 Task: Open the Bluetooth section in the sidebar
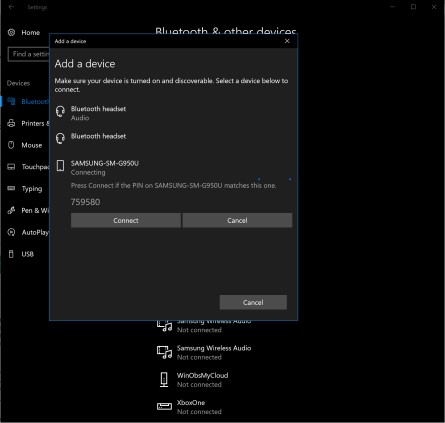[x=34, y=101]
